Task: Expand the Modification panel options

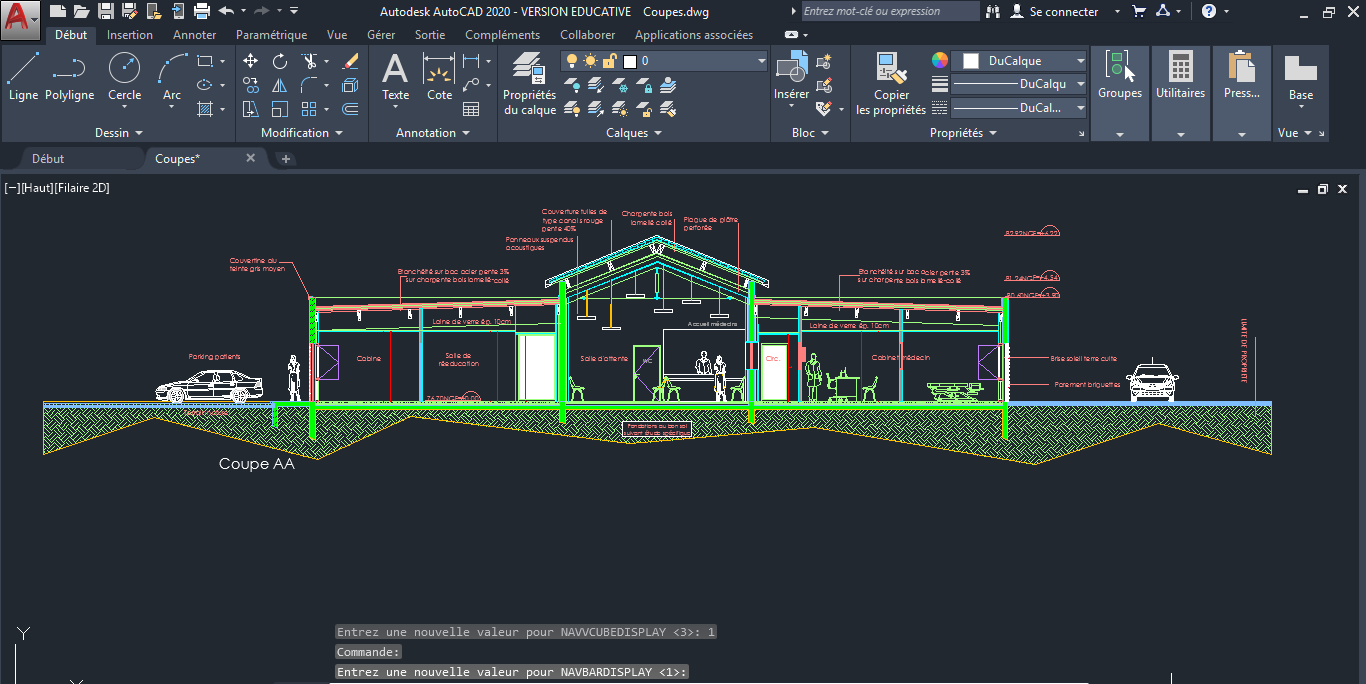Action: point(302,133)
